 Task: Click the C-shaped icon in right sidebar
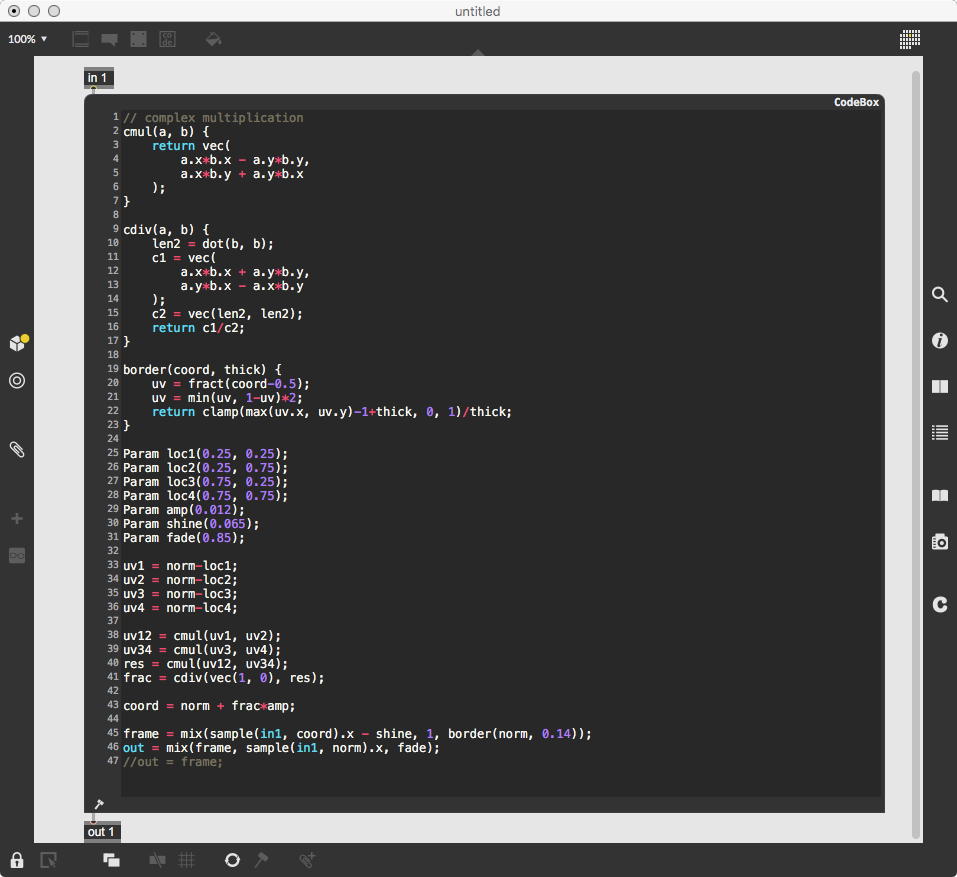(939, 604)
